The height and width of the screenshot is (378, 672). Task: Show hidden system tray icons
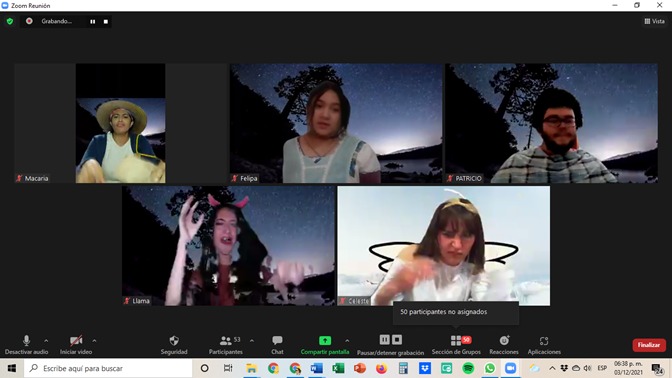click(x=552, y=368)
